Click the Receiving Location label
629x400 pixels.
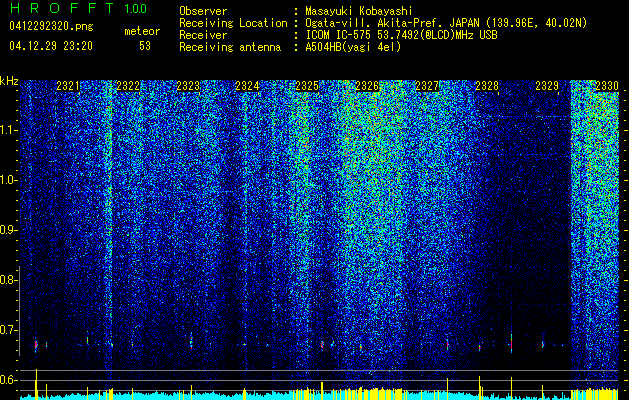click(233, 23)
